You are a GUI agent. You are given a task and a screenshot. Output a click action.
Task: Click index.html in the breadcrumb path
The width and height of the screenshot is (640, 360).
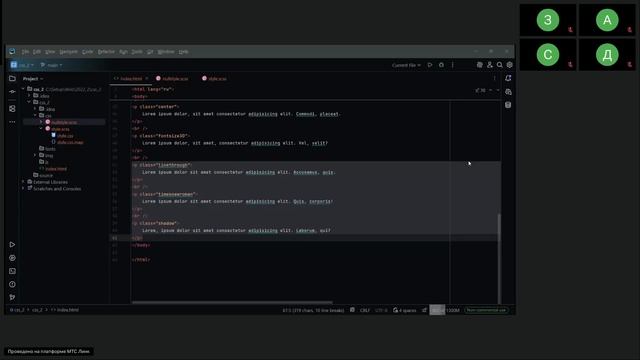[65, 310]
